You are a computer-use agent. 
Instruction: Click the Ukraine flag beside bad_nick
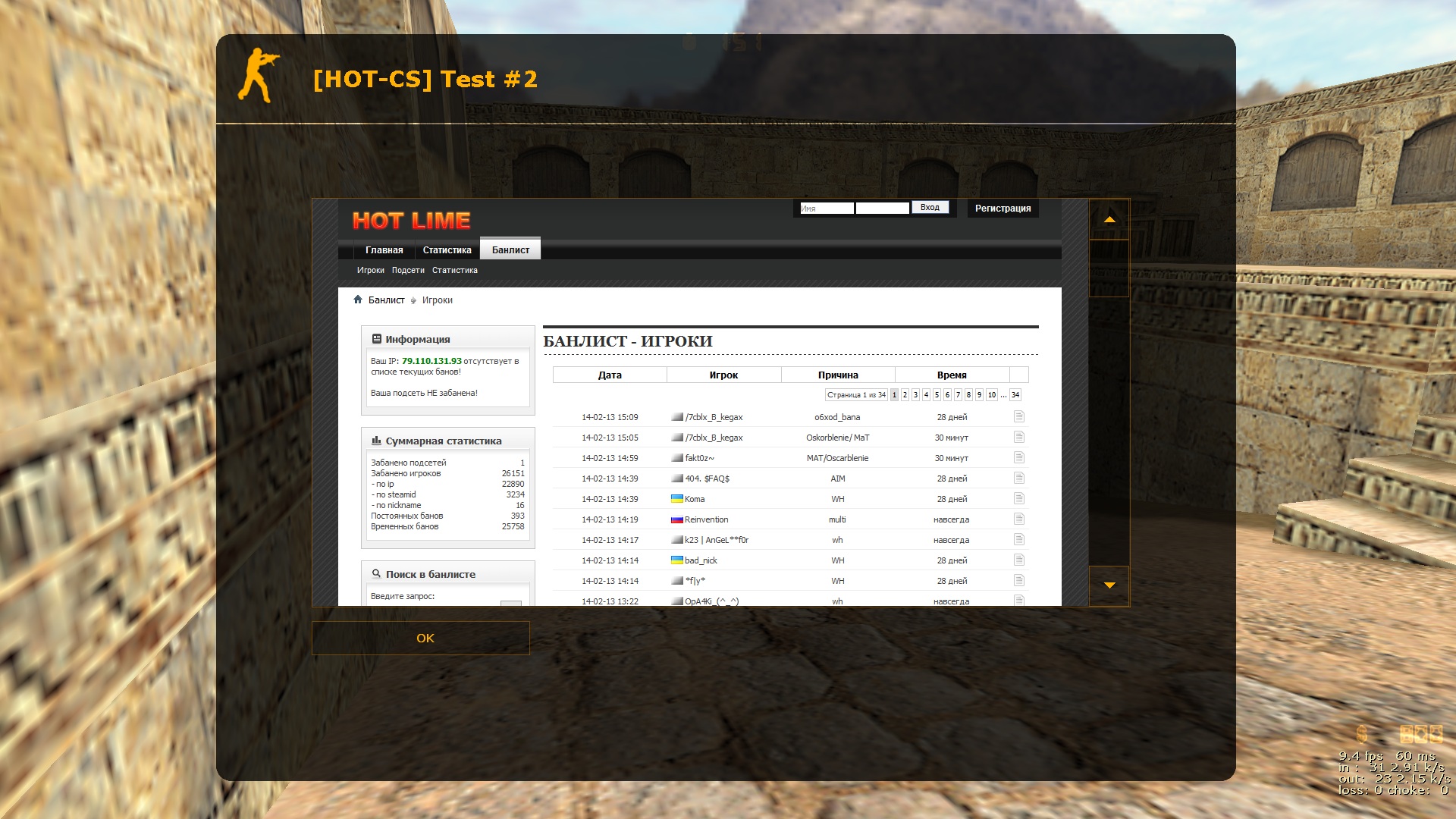[677, 560]
